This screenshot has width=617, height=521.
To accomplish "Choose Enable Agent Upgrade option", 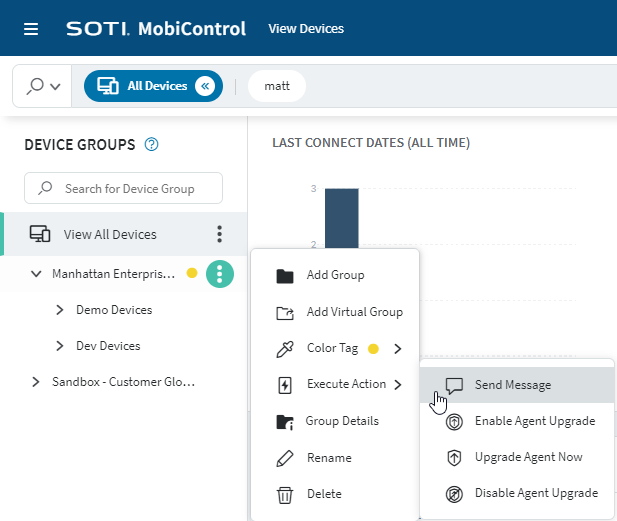I will (534, 421).
